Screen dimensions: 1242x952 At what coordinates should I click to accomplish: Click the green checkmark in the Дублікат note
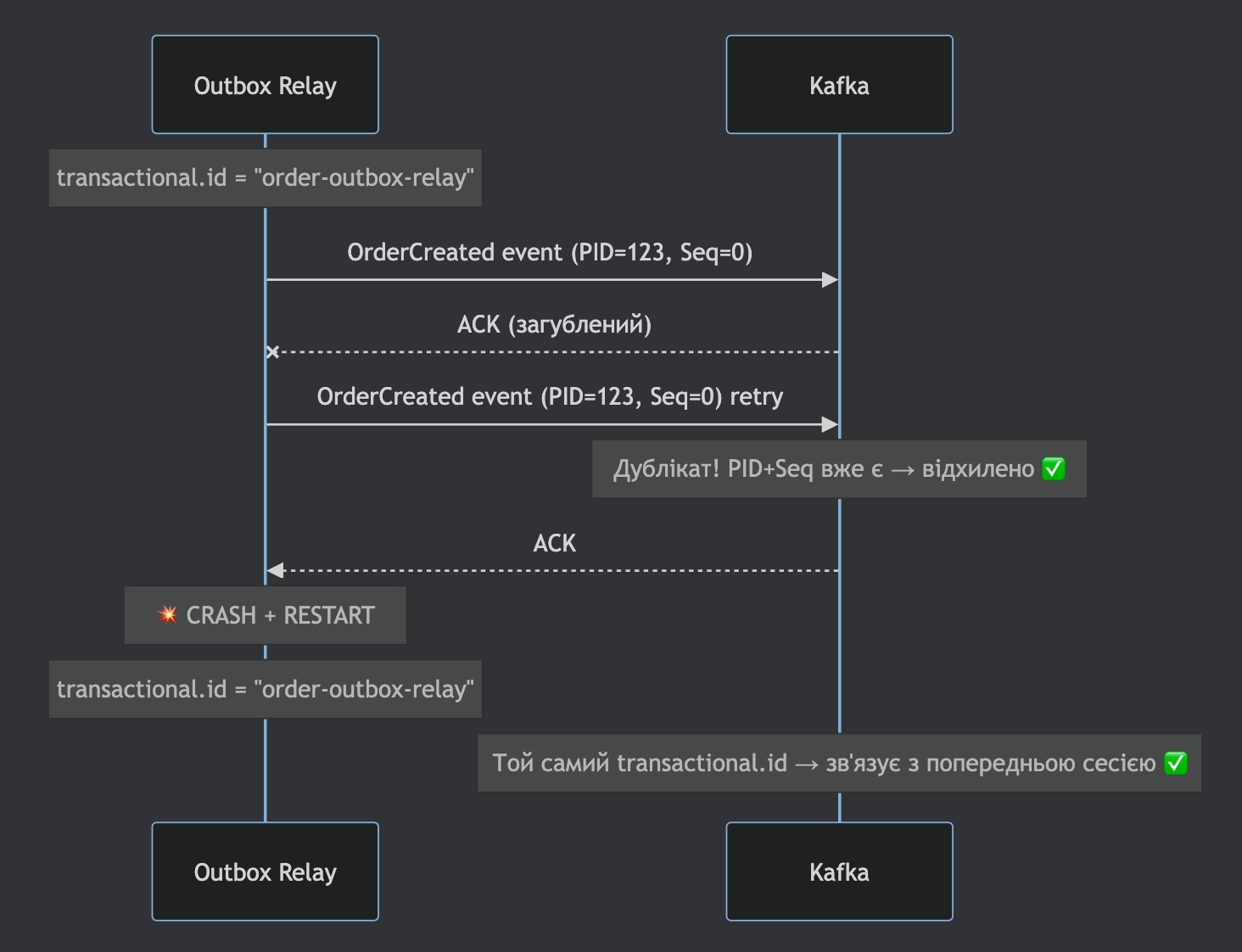(1054, 468)
